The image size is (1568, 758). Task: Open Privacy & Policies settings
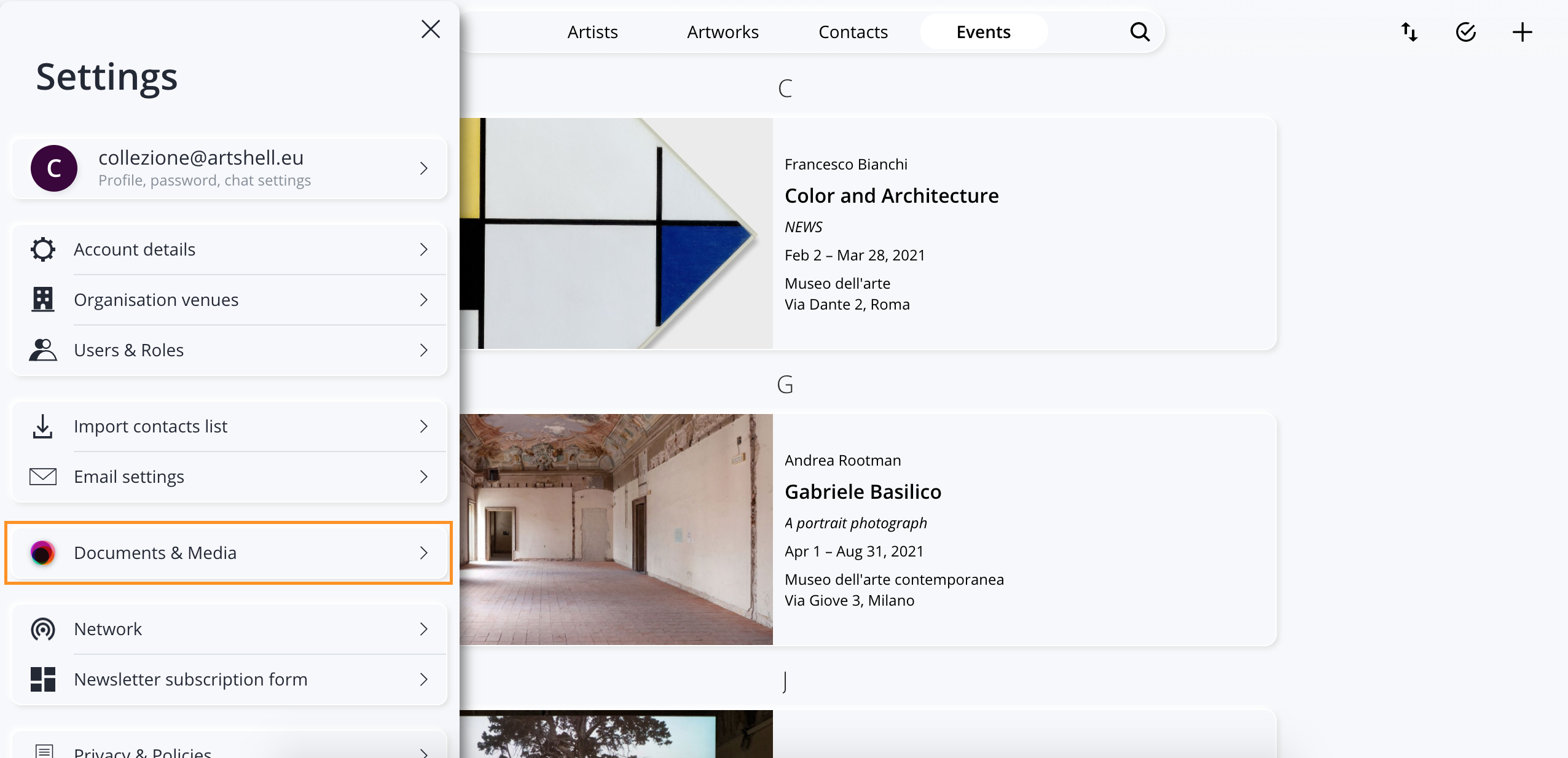click(229, 745)
